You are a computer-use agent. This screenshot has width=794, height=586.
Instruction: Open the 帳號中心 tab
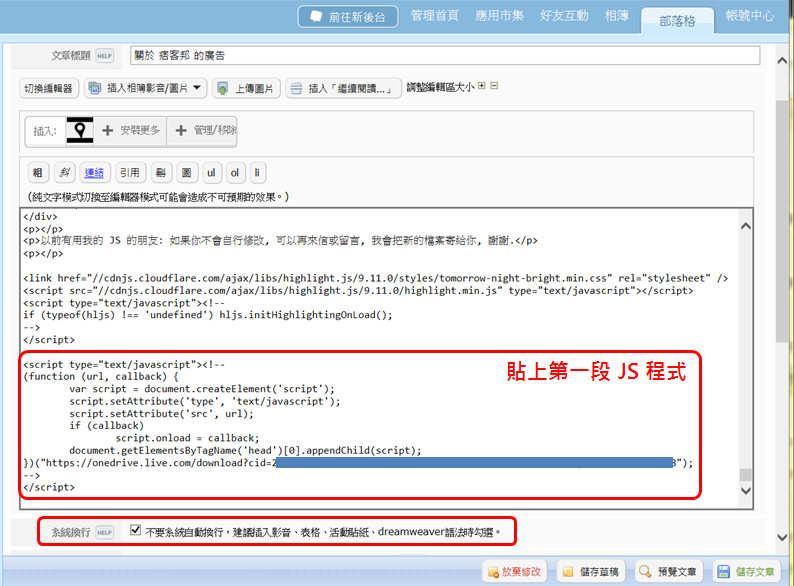750,16
